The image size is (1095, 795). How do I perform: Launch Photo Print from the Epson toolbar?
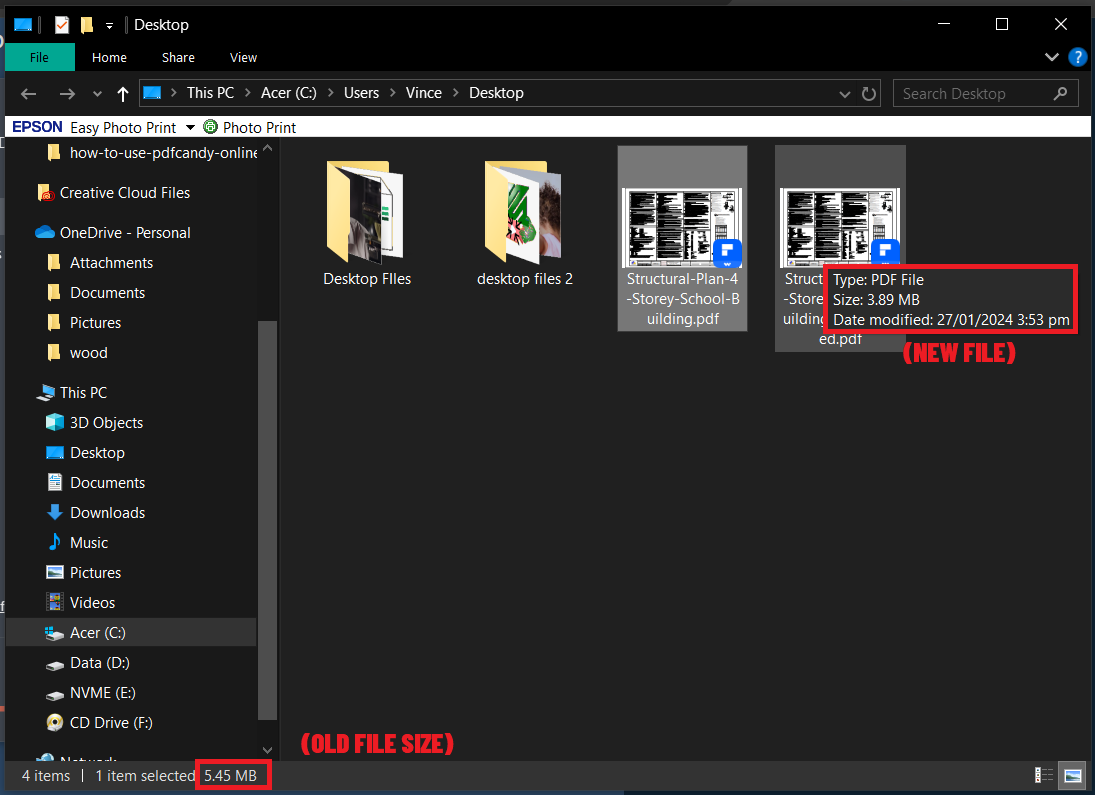click(x=249, y=127)
